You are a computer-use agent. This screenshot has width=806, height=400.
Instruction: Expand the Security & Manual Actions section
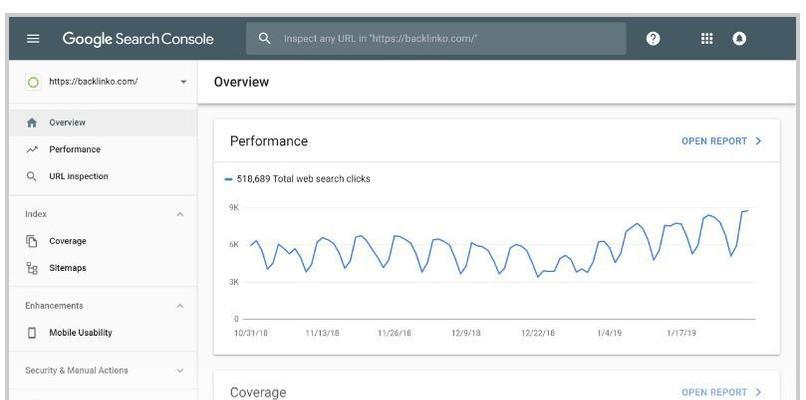pyautogui.click(x=180, y=370)
